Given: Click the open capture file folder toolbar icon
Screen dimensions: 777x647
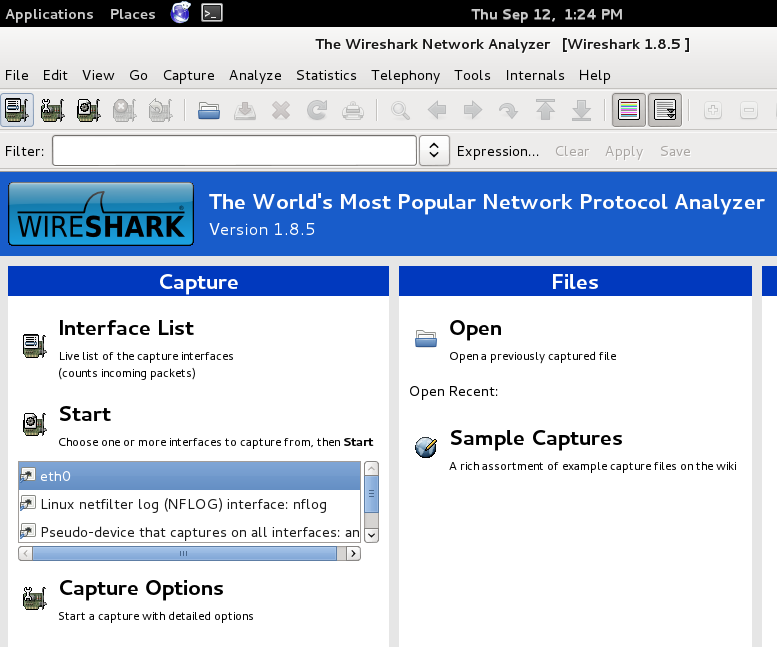Looking at the screenshot, I should pos(209,110).
